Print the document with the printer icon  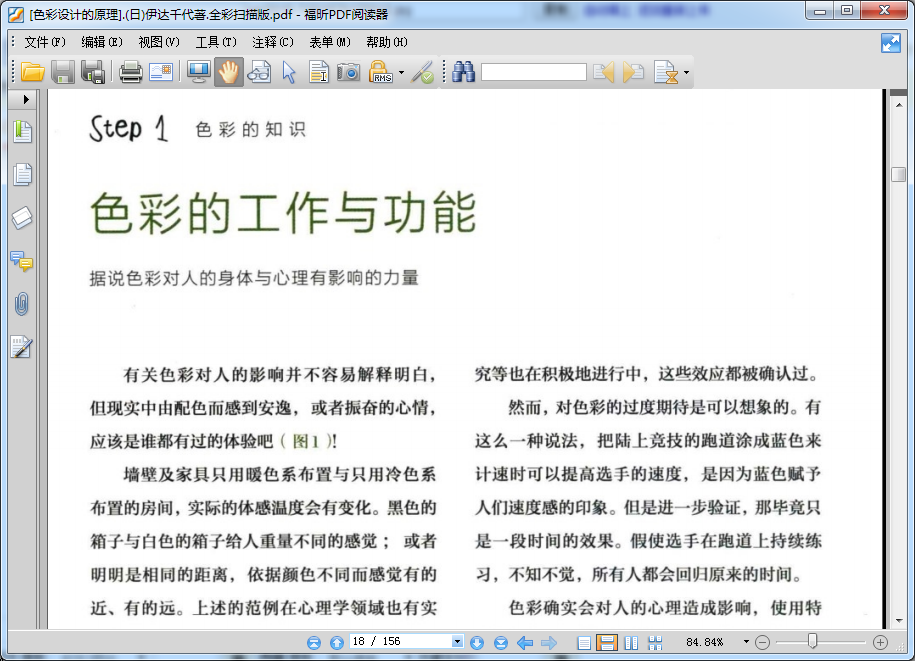click(x=131, y=72)
